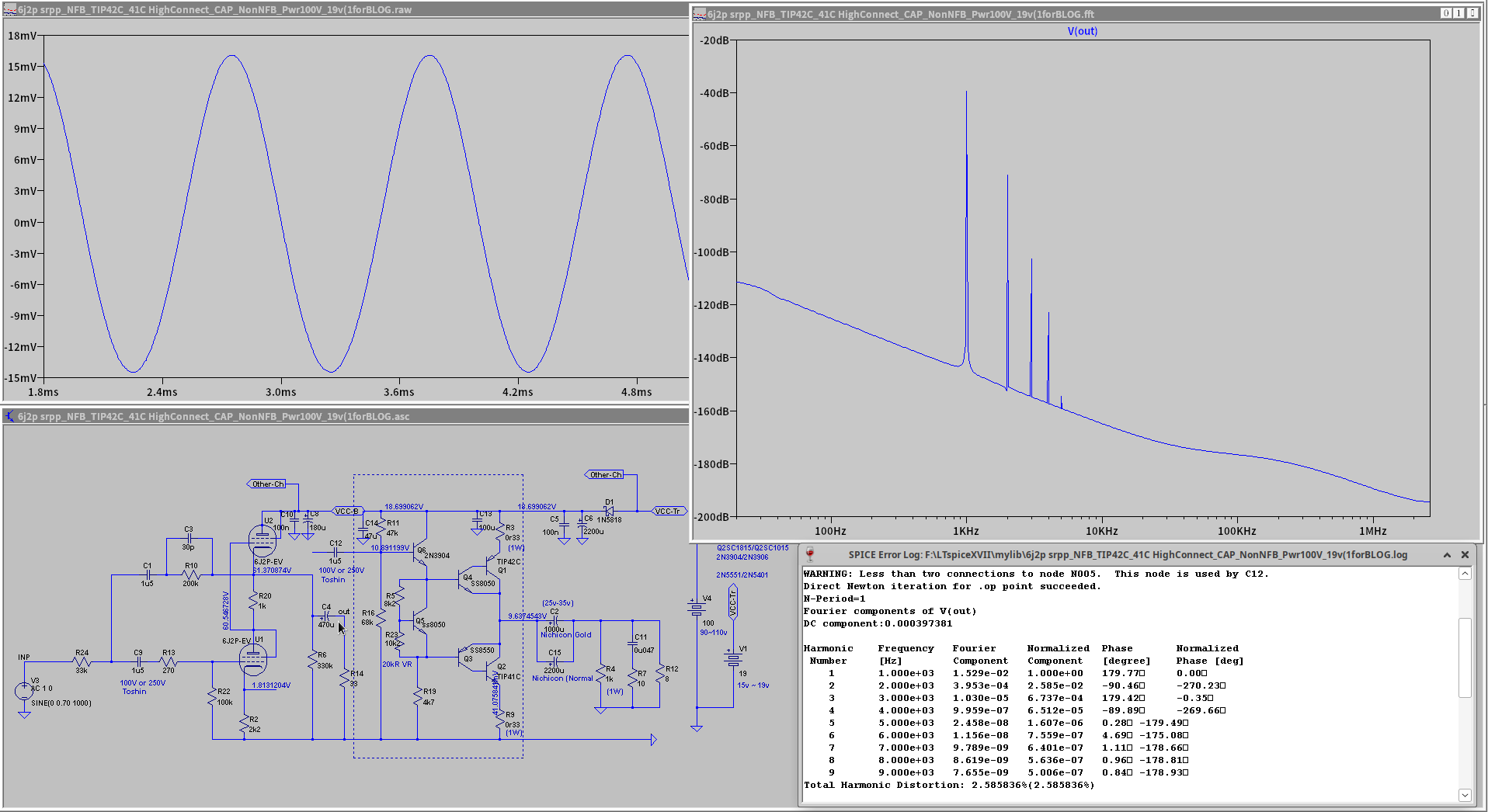Click the schematic icon in the .asc window title
This screenshot has height=812, width=1488.
pos(10,417)
